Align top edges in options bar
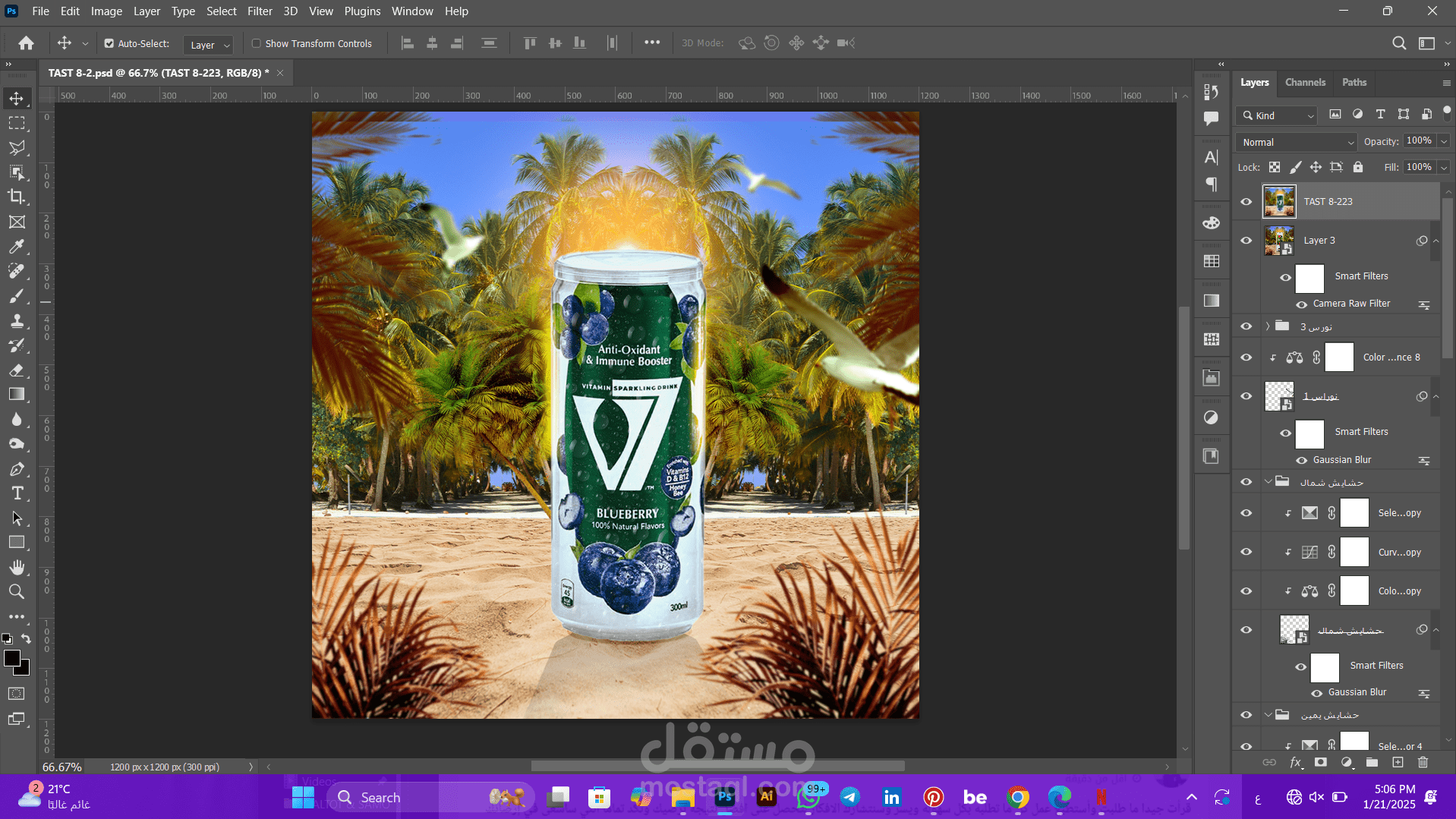Viewport: 1456px width, 819px height. click(530, 43)
